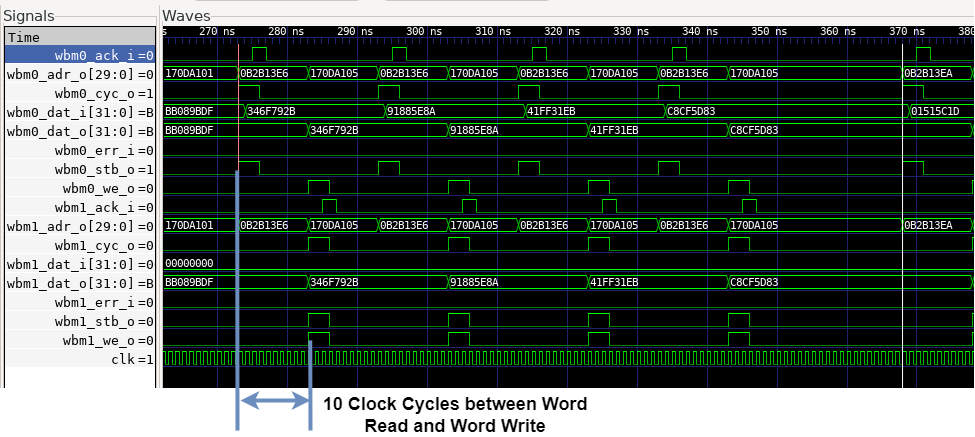Click value 170DA101 in wbm0_adr_o waveform
This screenshot has height=437, width=975.
coord(190,73)
